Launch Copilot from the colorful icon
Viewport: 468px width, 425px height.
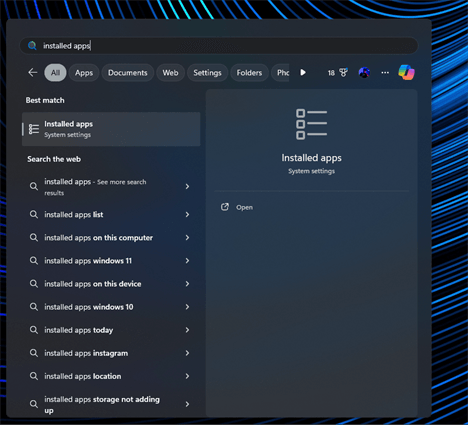406,72
